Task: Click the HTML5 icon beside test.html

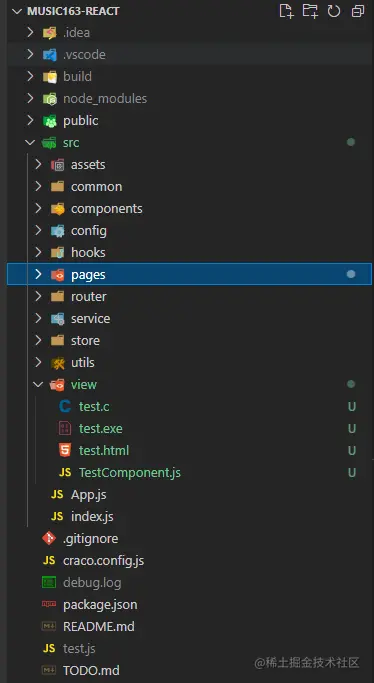Action: tap(65, 450)
